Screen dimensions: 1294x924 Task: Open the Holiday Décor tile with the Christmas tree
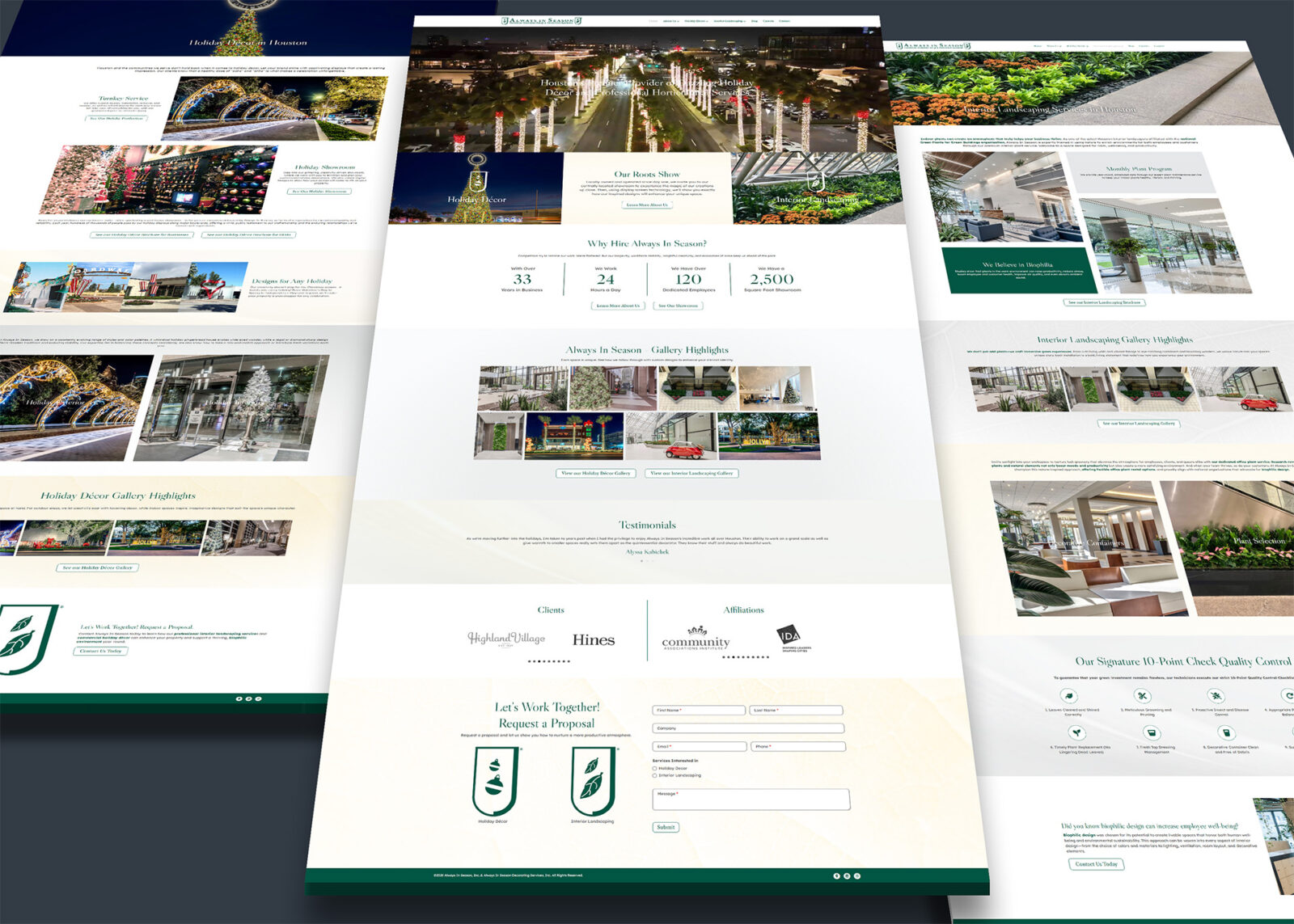click(476, 188)
